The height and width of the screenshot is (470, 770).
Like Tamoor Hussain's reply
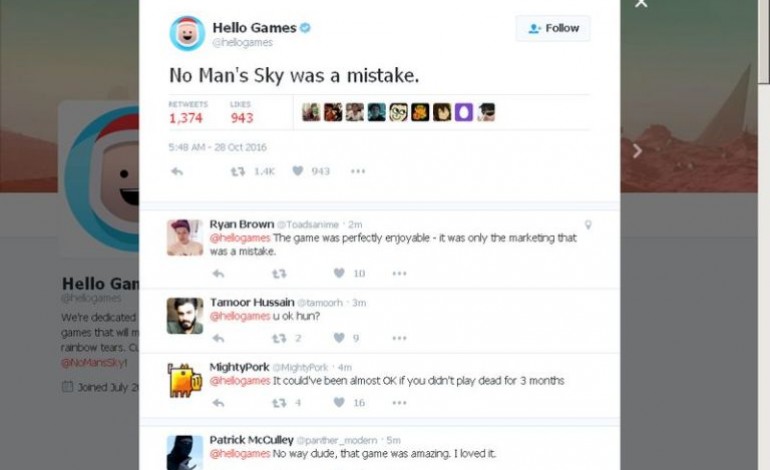click(339, 338)
